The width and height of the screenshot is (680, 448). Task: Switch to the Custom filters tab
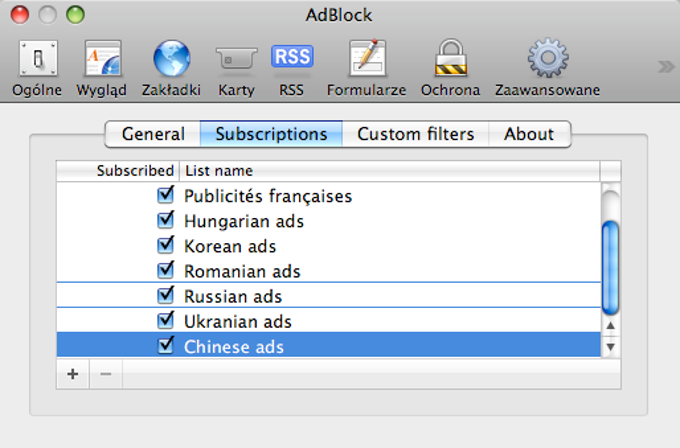415,134
